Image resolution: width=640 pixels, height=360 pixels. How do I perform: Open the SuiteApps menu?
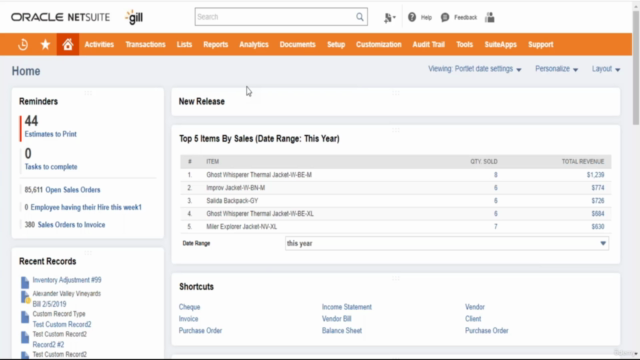(x=500, y=44)
